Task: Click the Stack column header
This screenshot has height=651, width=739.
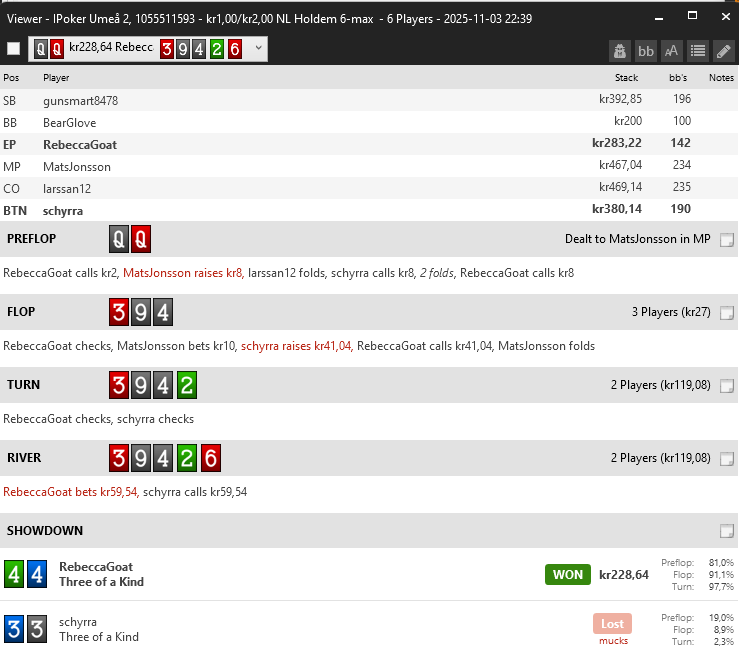Action: coord(626,77)
